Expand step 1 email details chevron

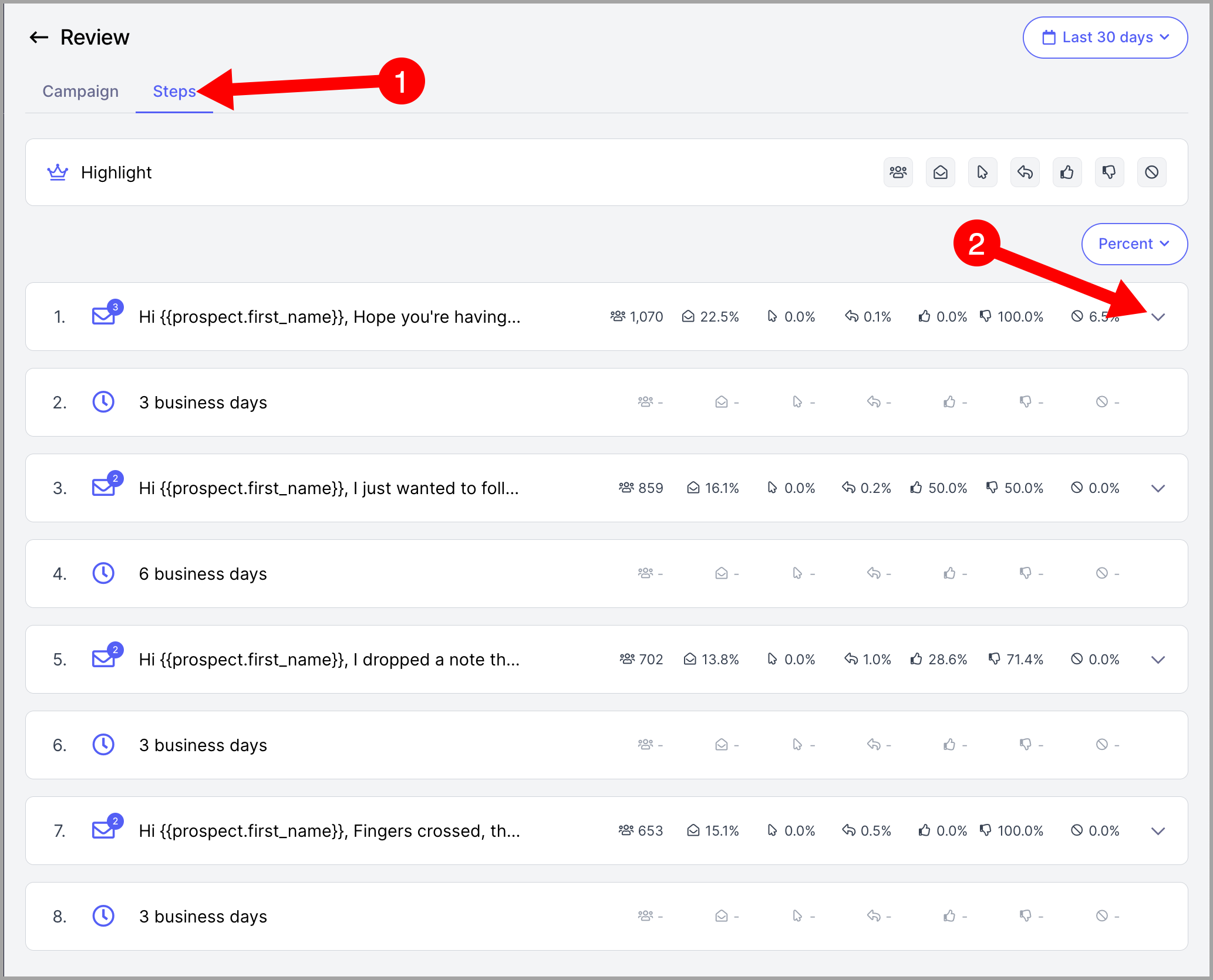[1158, 317]
